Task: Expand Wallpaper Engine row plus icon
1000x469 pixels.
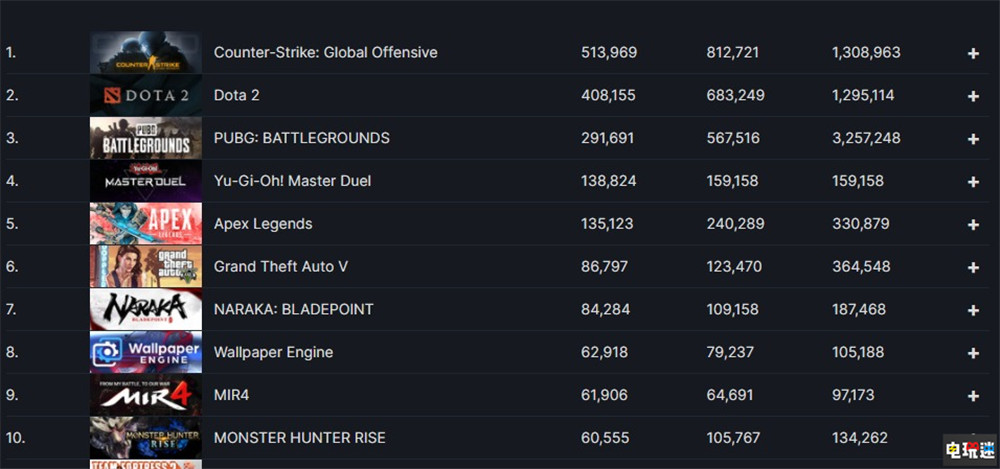Action: click(973, 353)
